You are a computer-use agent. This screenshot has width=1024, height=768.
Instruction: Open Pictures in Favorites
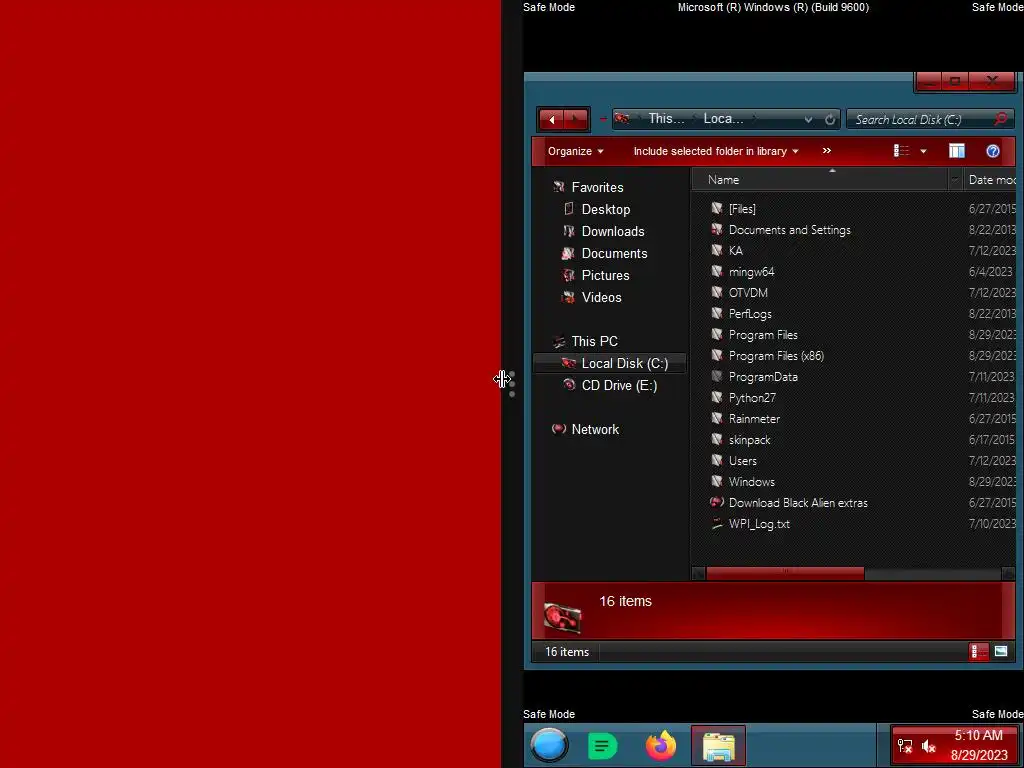[x=605, y=276]
